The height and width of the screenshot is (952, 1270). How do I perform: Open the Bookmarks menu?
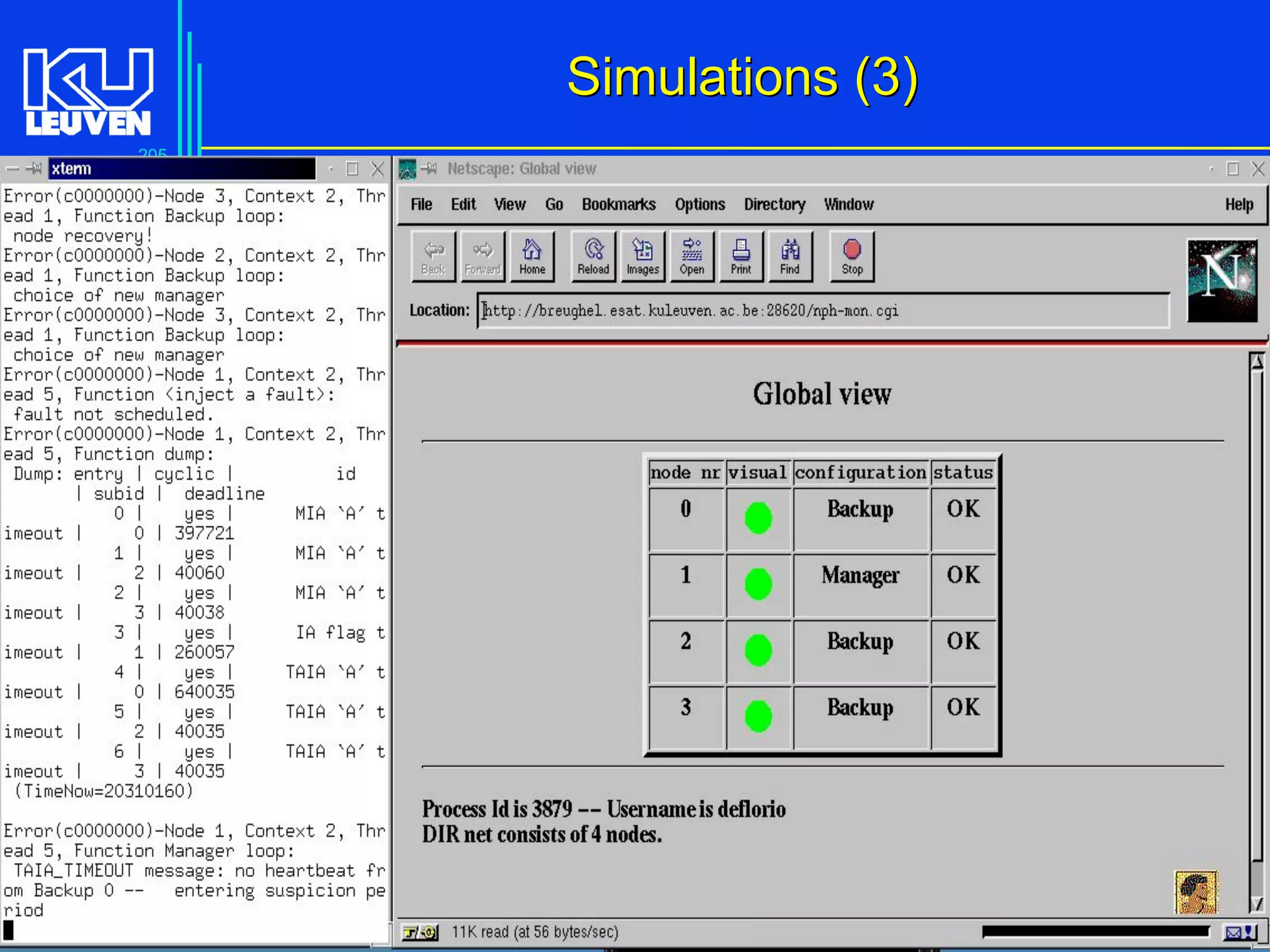tap(618, 205)
